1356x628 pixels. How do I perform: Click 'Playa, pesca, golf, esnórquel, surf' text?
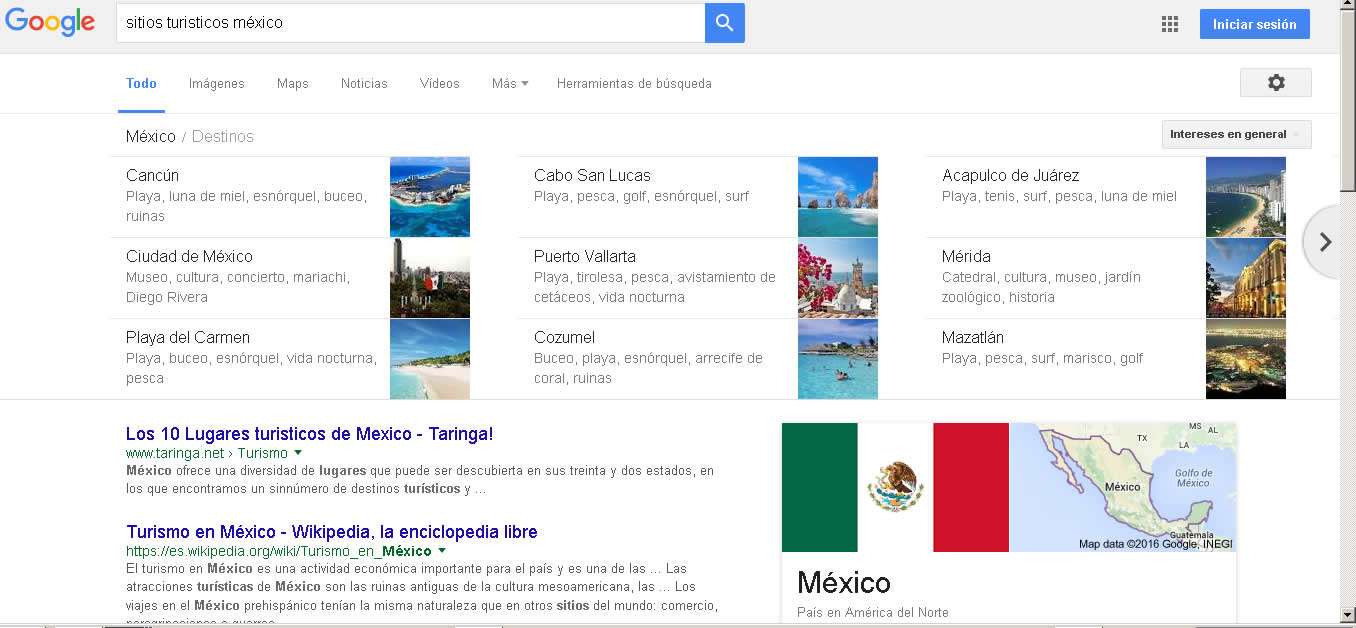tap(641, 196)
